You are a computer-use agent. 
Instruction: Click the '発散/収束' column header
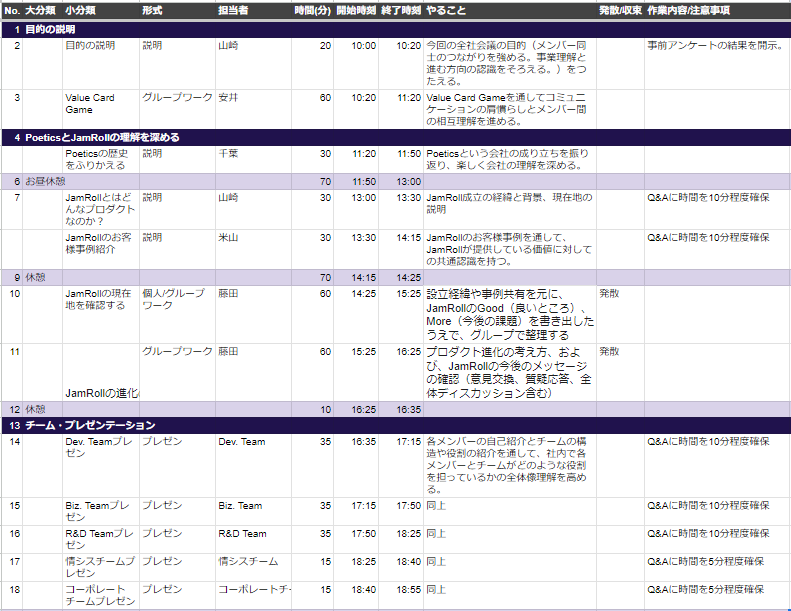620,10
